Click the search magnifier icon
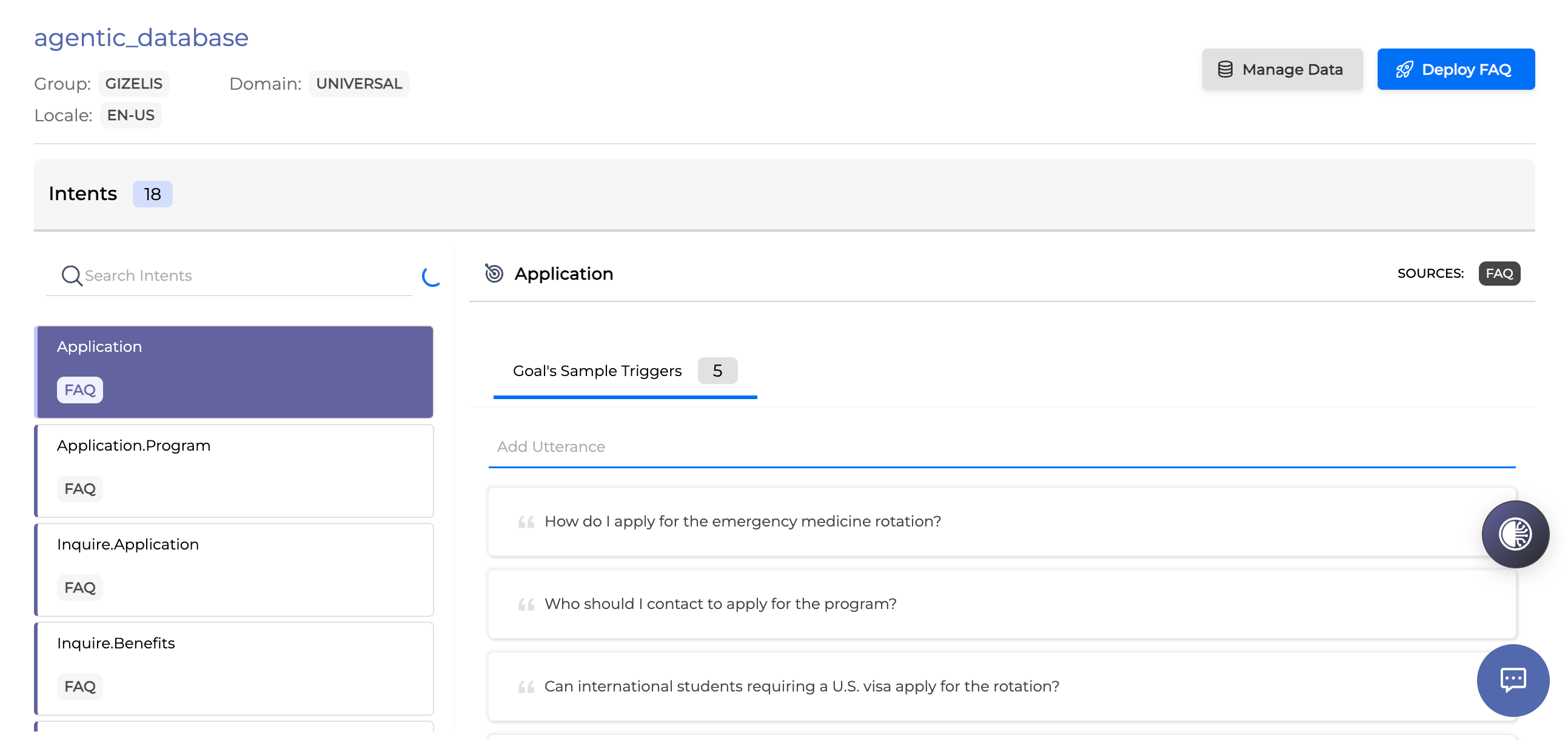 click(71, 275)
